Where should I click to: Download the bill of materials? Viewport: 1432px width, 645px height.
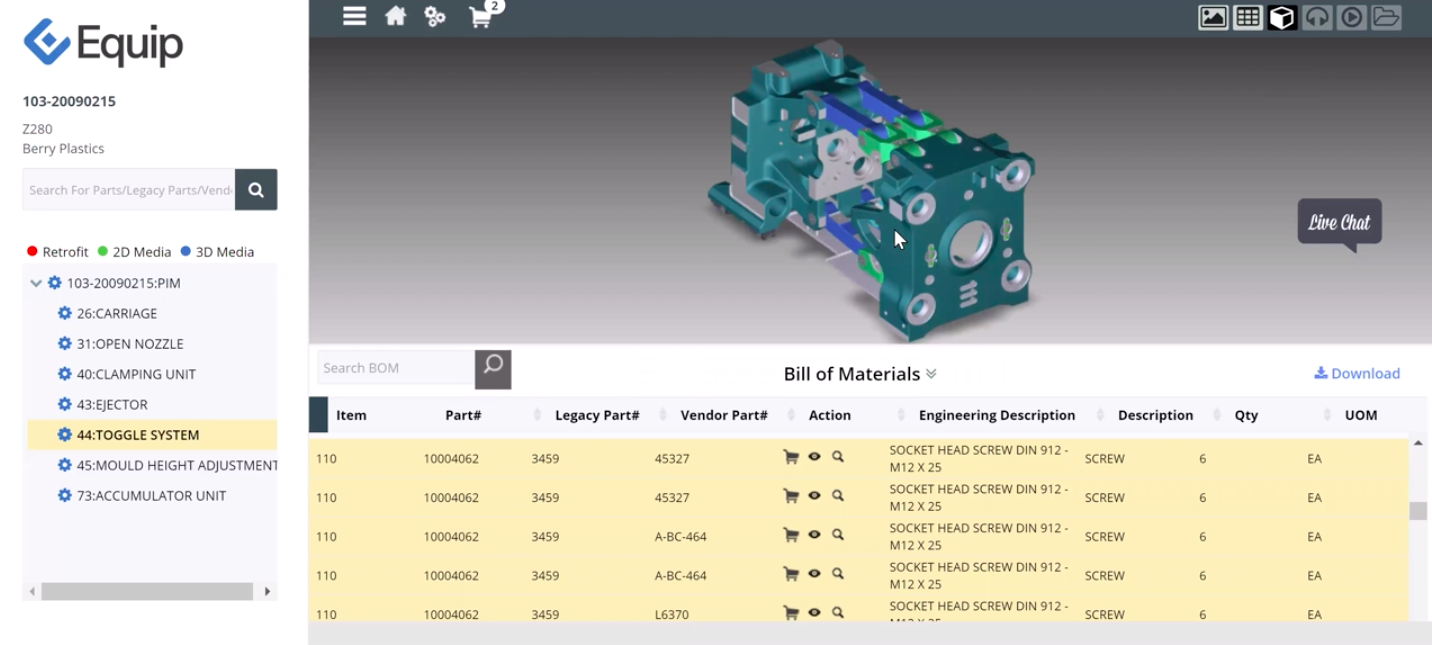1357,373
